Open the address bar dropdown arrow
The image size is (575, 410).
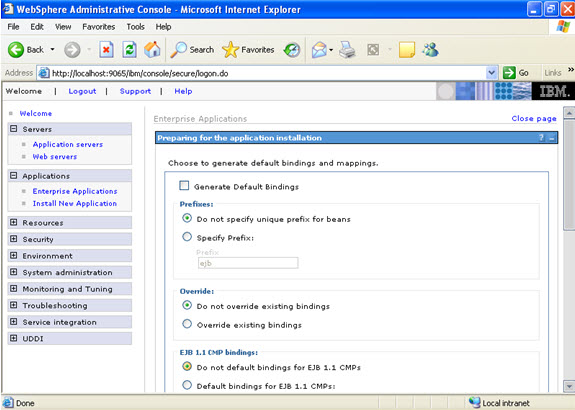tap(491, 73)
